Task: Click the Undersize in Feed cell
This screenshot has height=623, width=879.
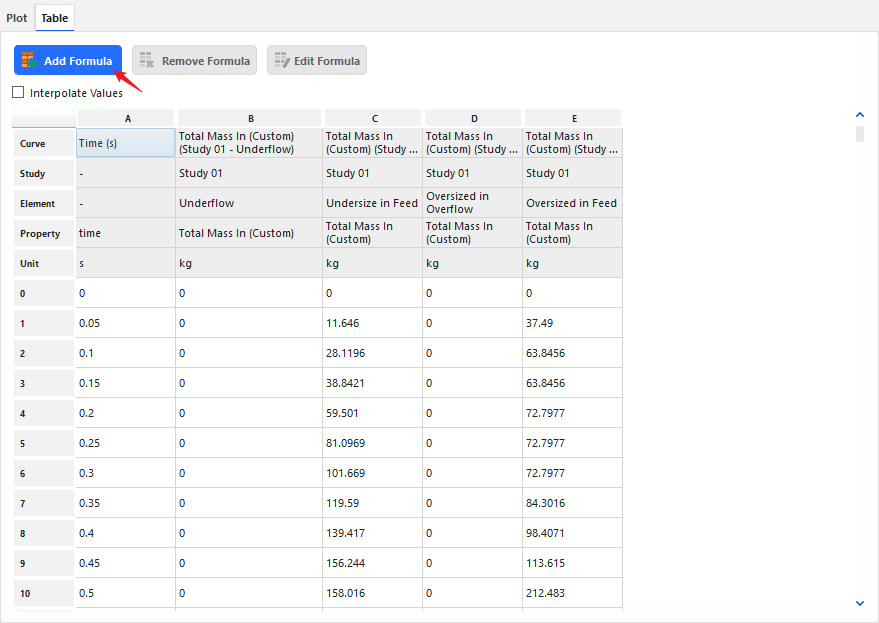Action: (x=373, y=203)
